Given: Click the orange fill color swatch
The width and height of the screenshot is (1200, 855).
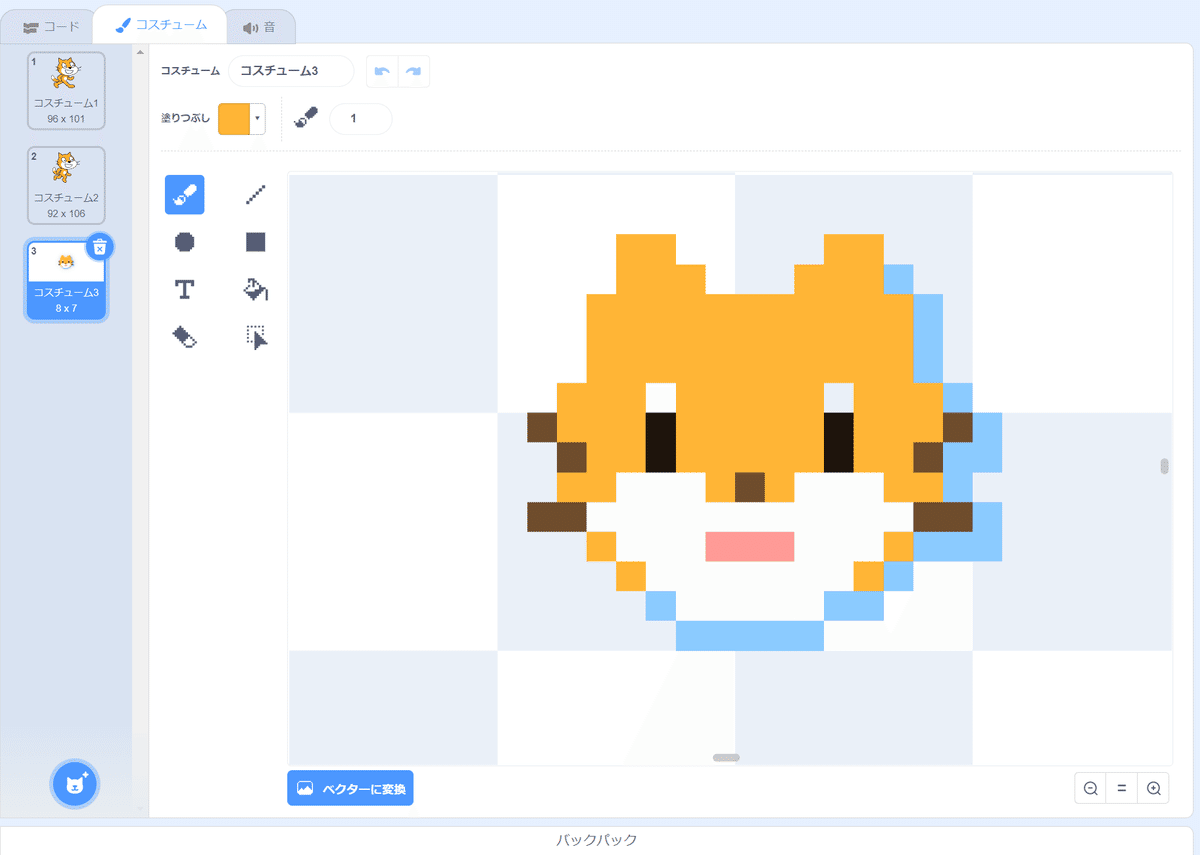Looking at the screenshot, I should [234, 119].
